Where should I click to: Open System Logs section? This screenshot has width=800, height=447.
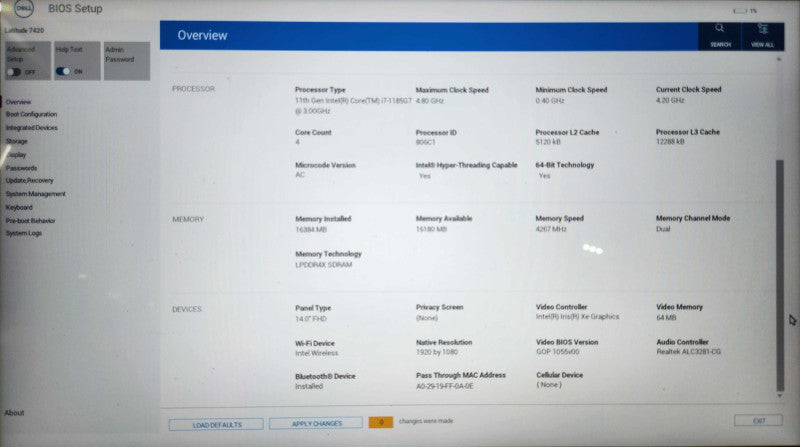[x=23, y=233]
